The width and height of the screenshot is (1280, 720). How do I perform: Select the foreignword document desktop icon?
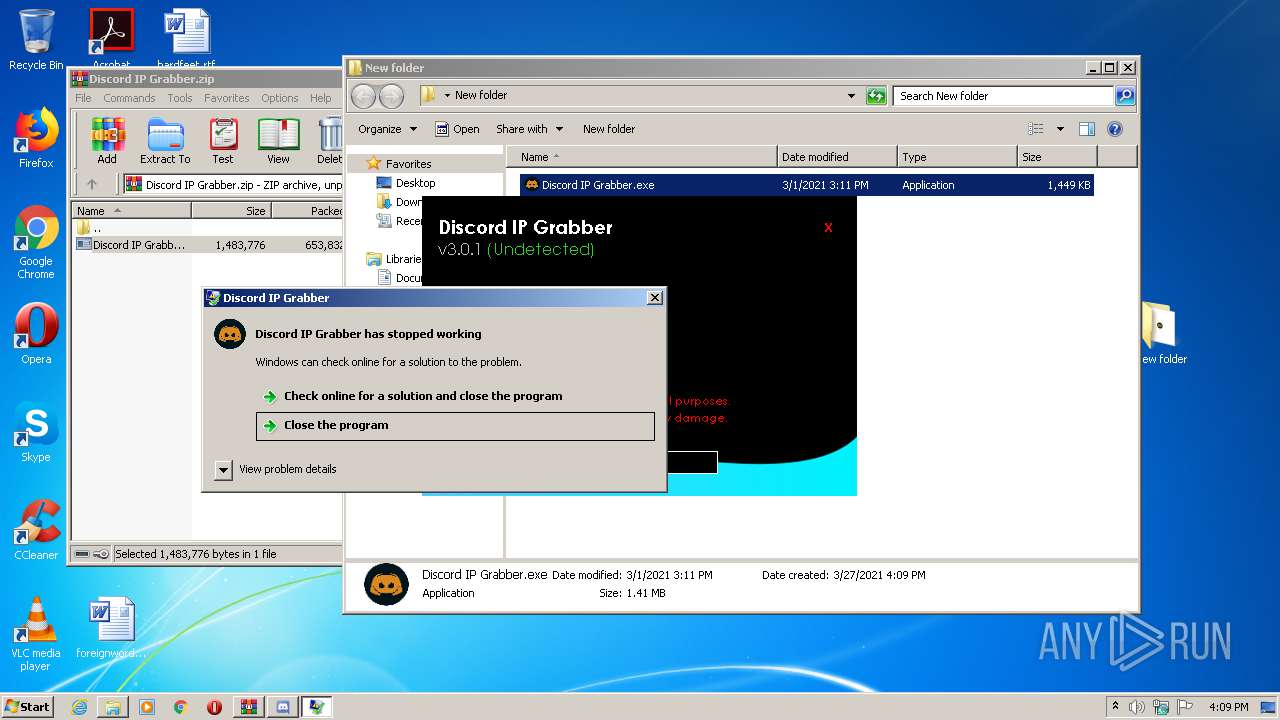point(111,628)
